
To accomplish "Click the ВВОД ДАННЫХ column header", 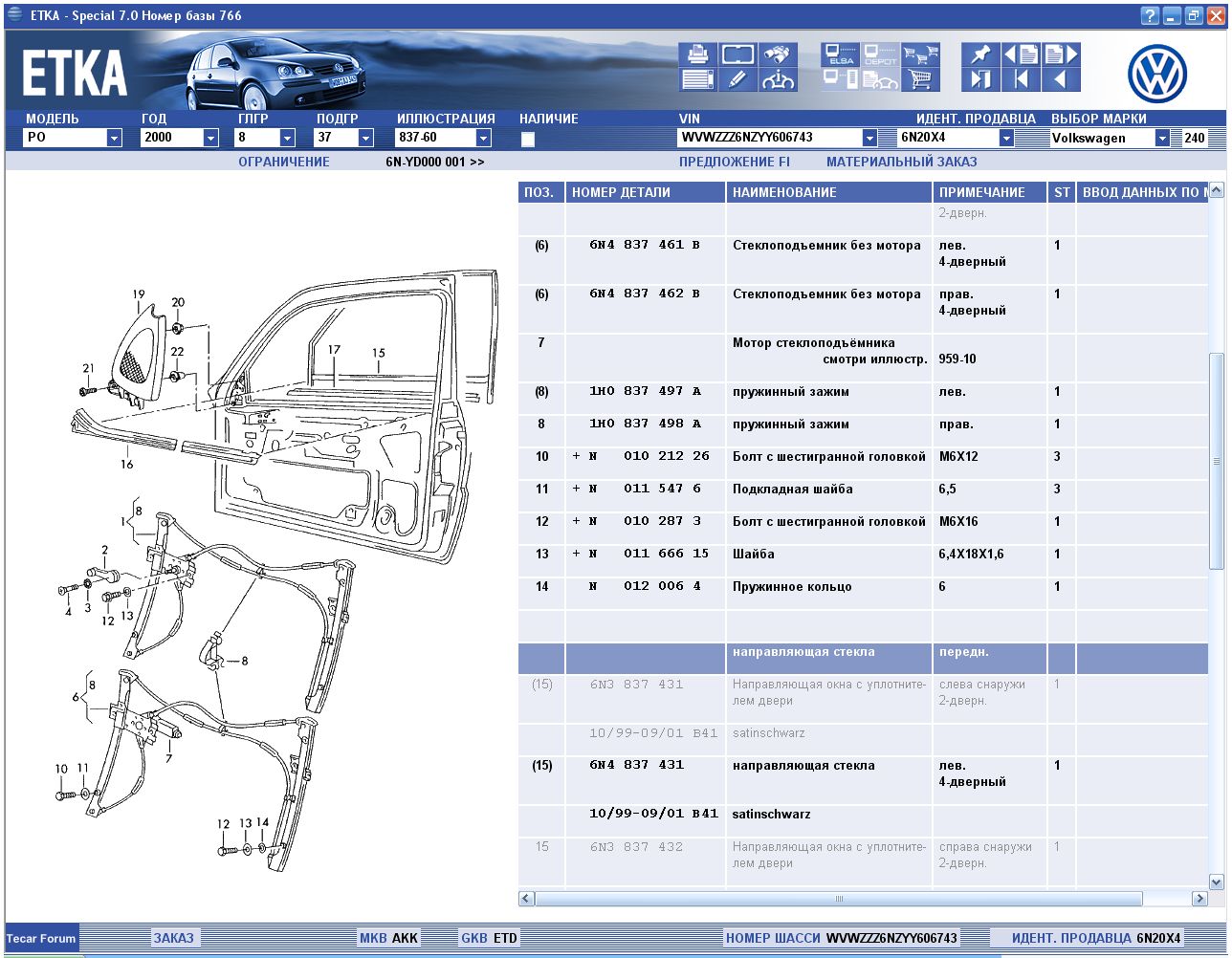I will pyautogui.click(x=1142, y=192).
